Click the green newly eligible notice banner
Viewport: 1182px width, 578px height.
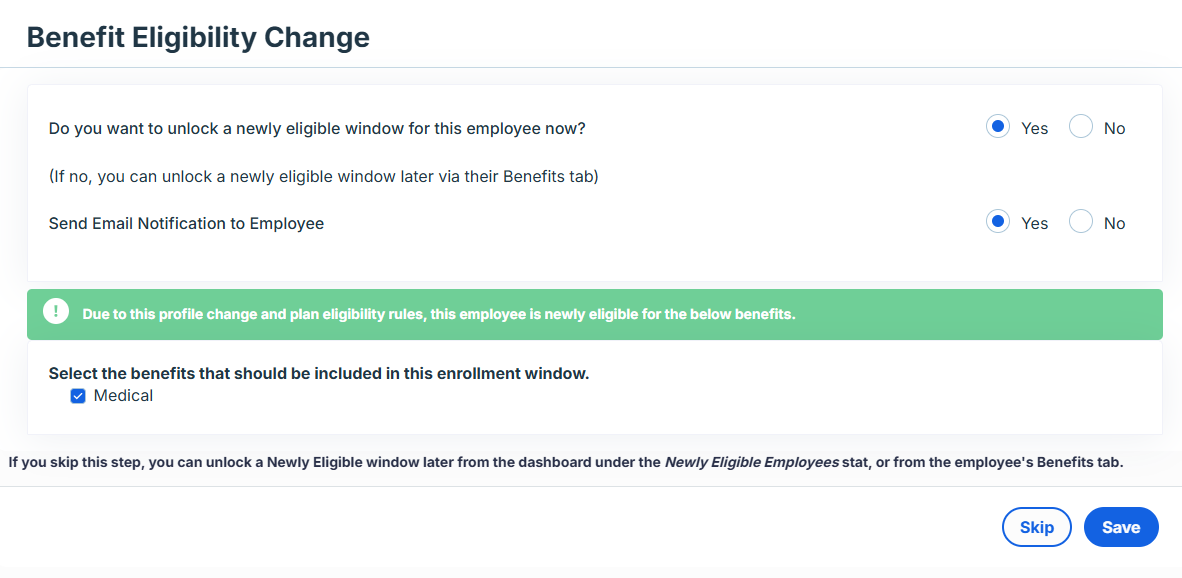(595, 314)
